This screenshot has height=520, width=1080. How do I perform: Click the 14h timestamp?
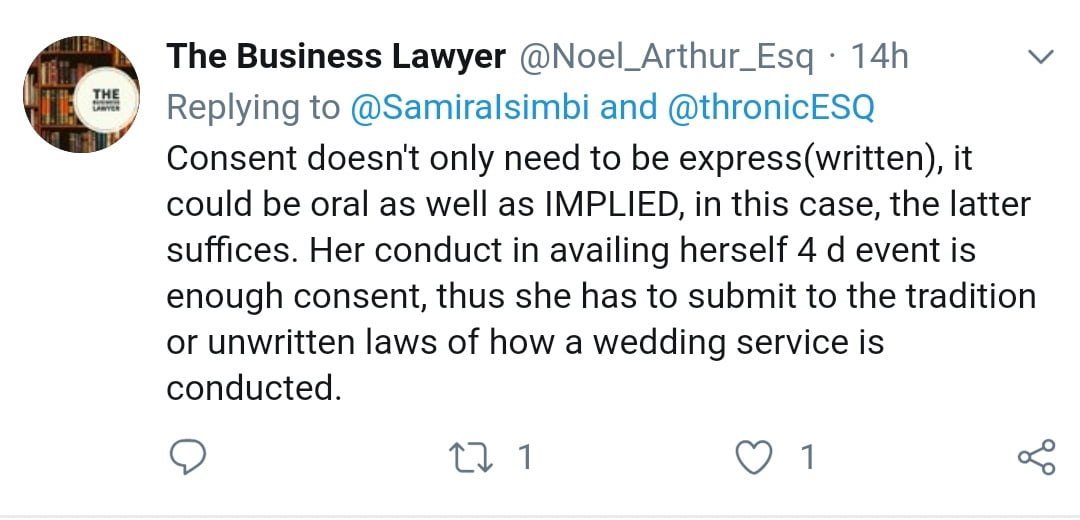click(878, 57)
